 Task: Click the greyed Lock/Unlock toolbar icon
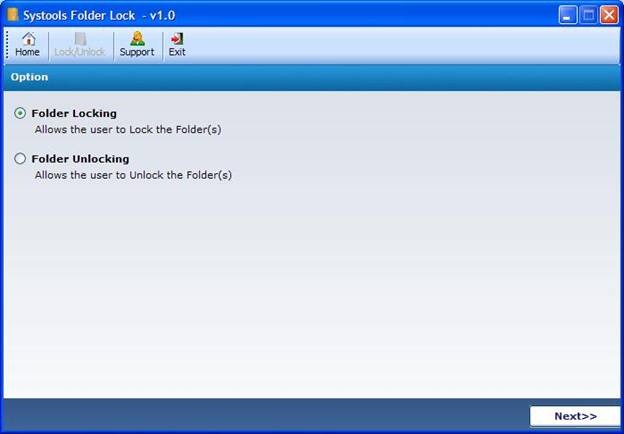(x=80, y=45)
